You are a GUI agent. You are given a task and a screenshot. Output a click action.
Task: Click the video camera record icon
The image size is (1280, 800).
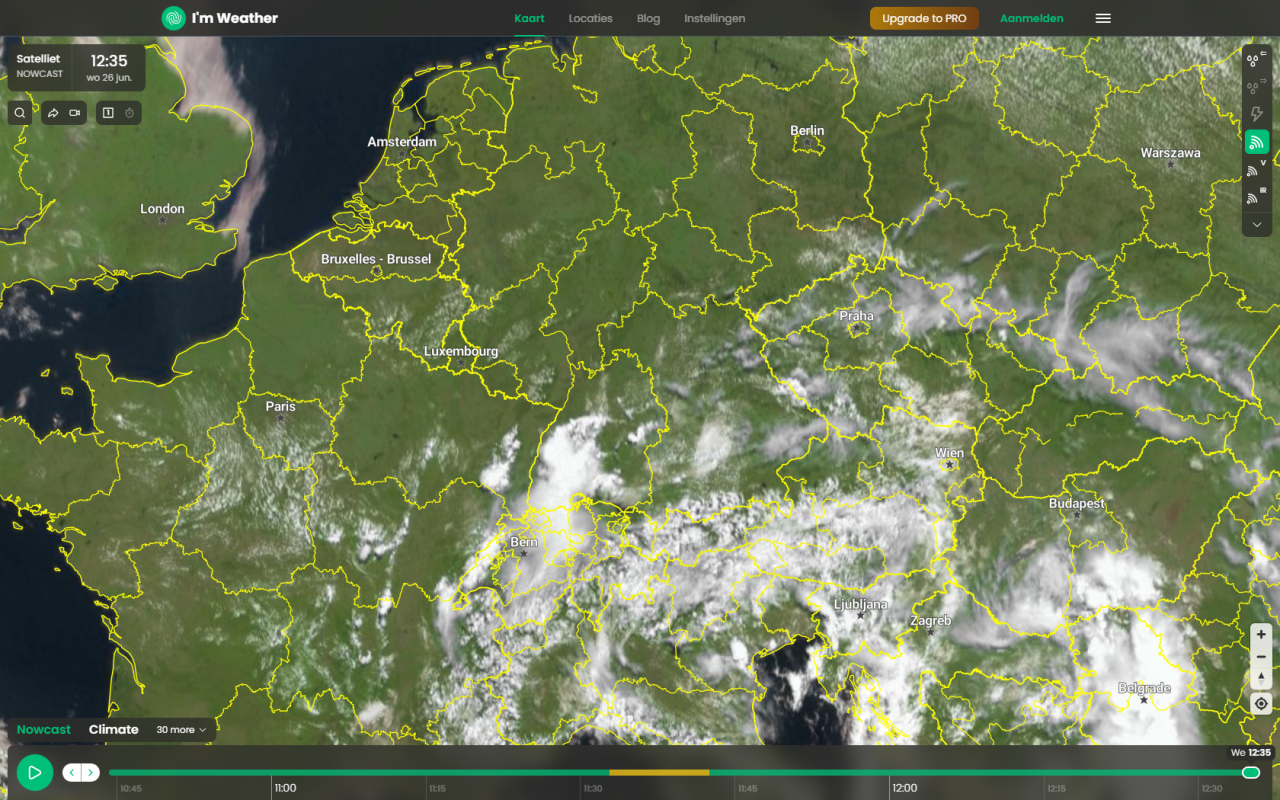(75, 113)
